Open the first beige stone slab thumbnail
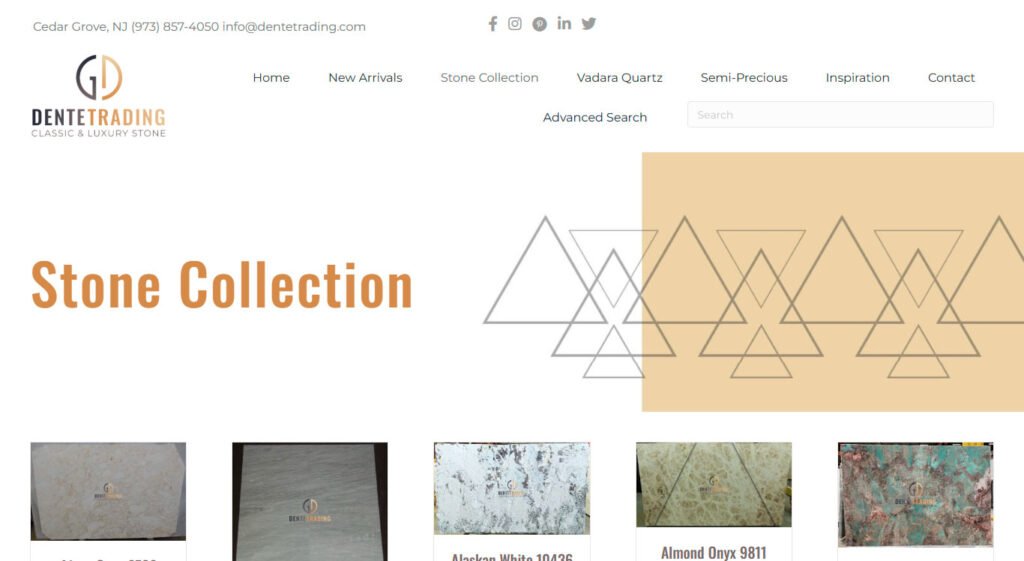 108,491
